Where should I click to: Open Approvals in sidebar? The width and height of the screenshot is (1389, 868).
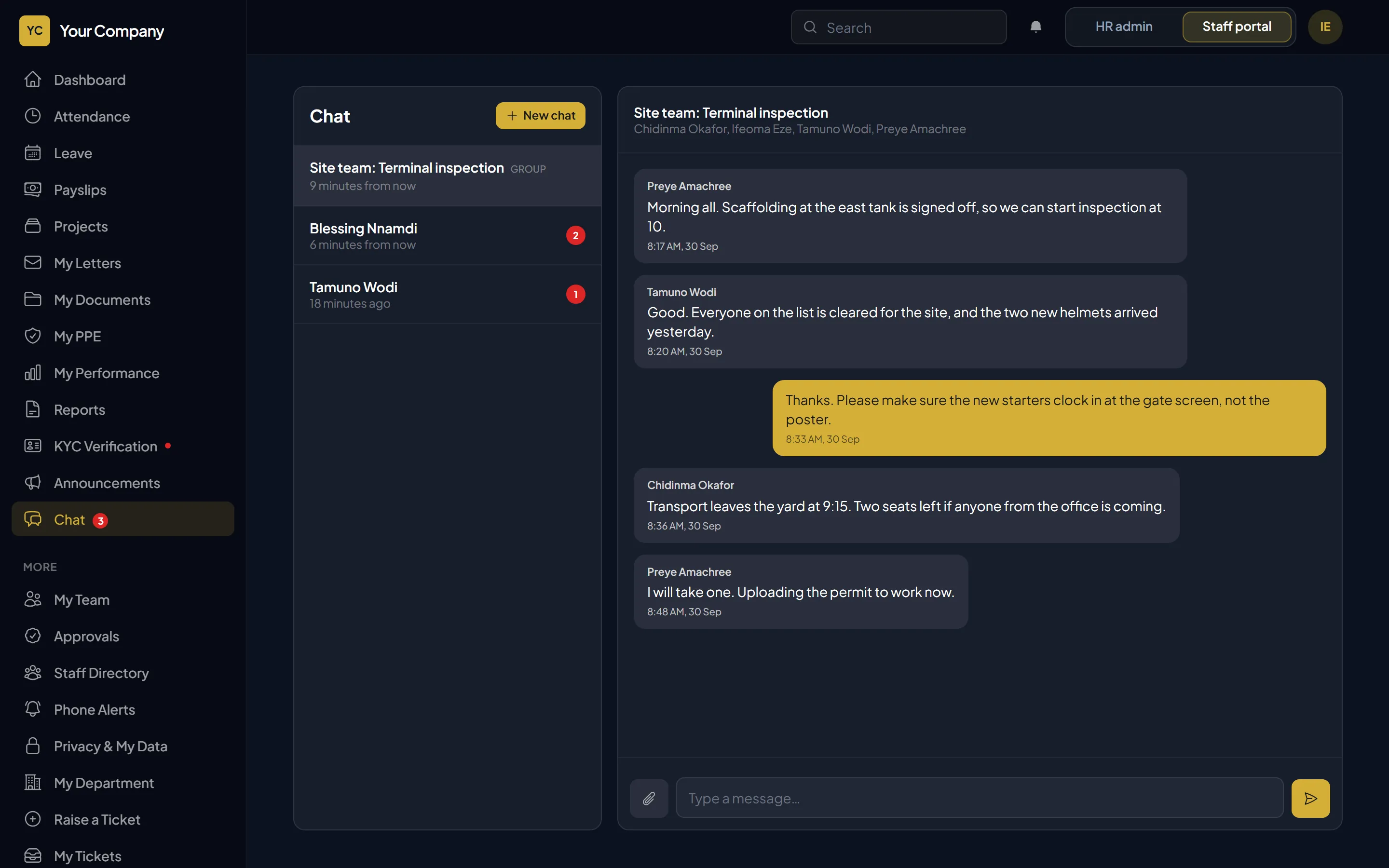(123, 636)
